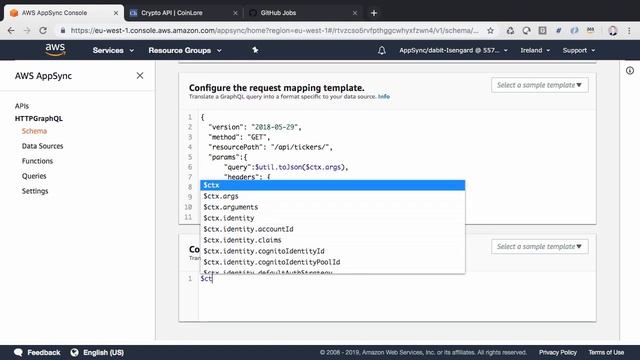This screenshot has width=640, height=360.
Task: Open the AppSync/dabit-Isengard account dropdown
Action: (453, 50)
